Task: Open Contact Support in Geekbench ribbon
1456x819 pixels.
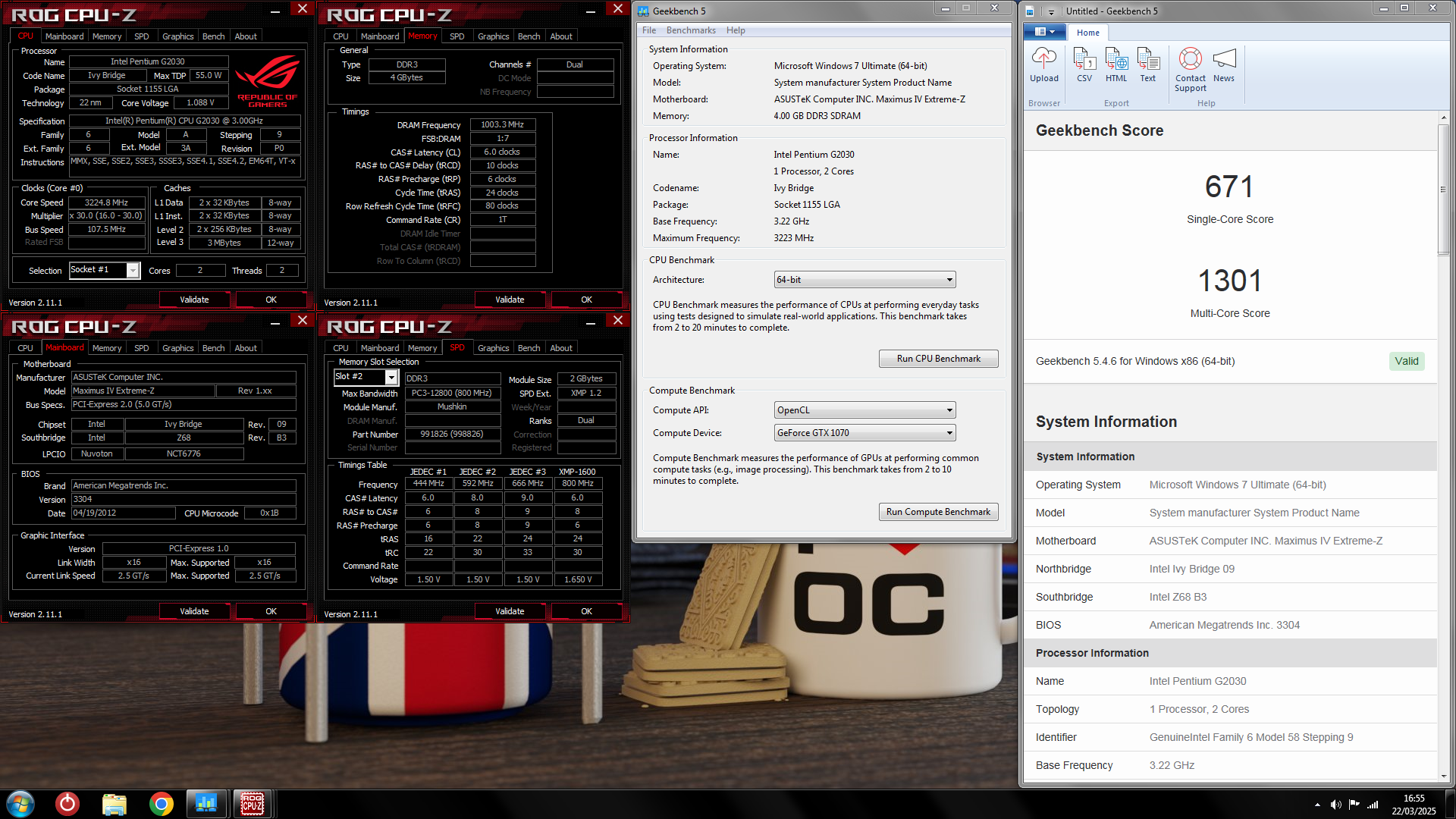Action: (1191, 70)
